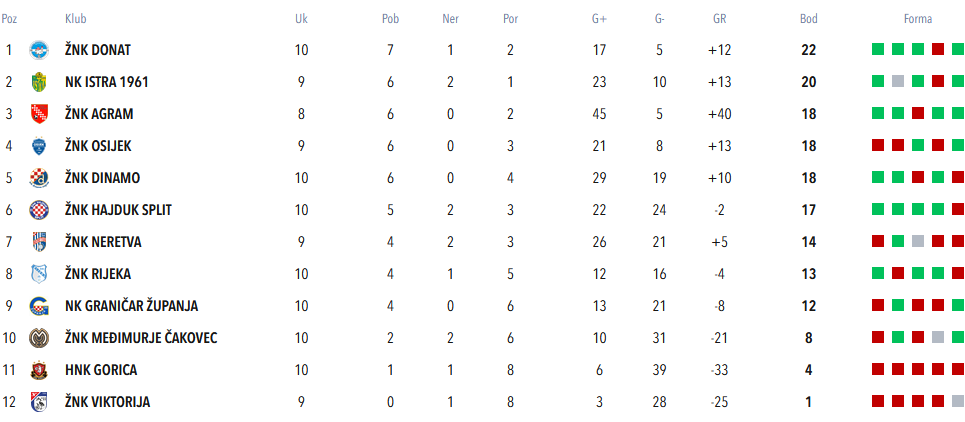The width and height of the screenshot is (965, 422).
Task: Click the ŽNK Osijek club crest
Action: pos(39,146)
